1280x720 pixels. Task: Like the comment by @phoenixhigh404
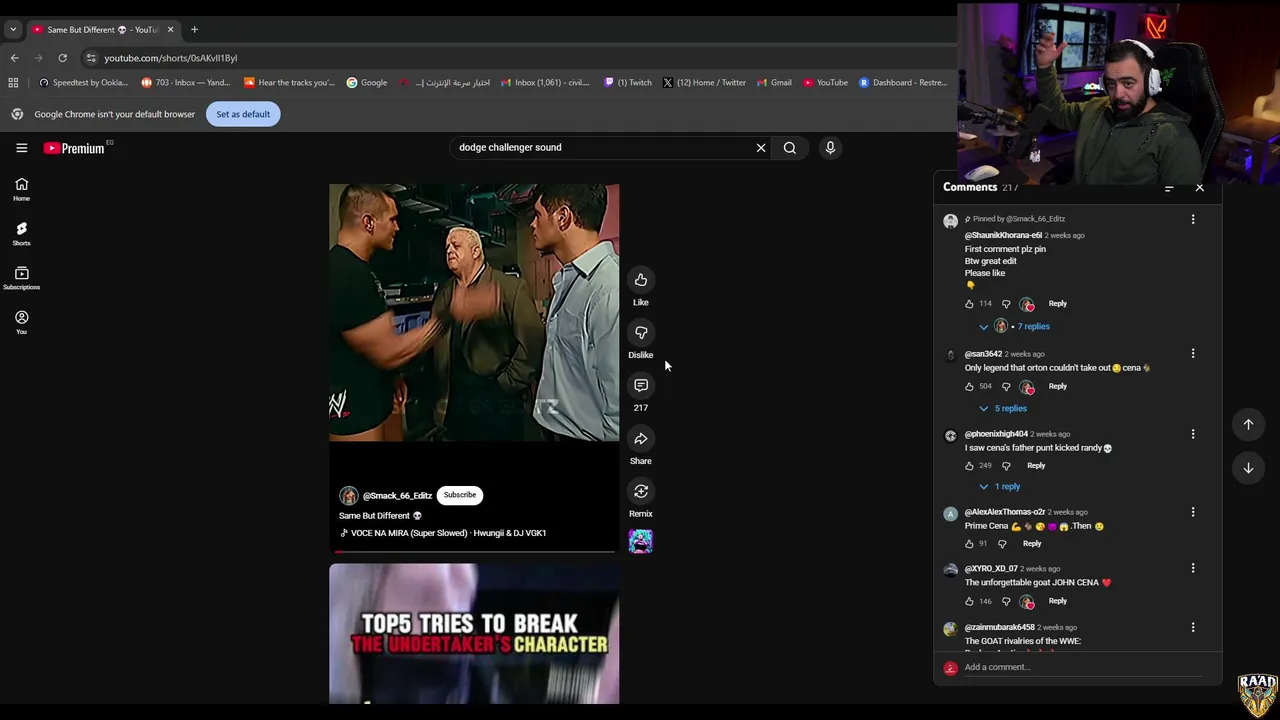(x=969, y=466)
